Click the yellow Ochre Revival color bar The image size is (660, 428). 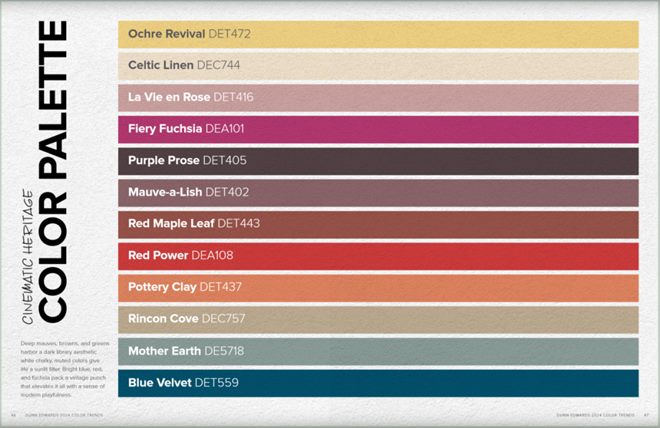tap(378, 34)
